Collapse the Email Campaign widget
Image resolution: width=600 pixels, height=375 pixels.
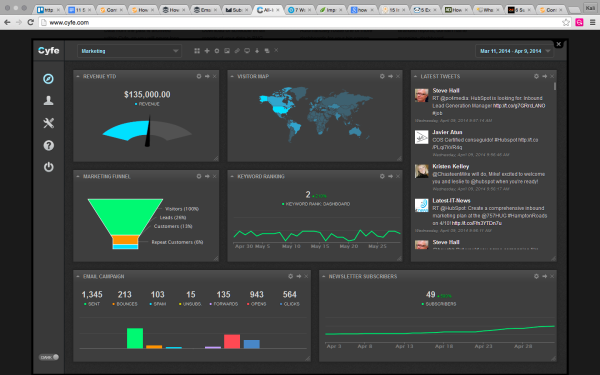78,276
